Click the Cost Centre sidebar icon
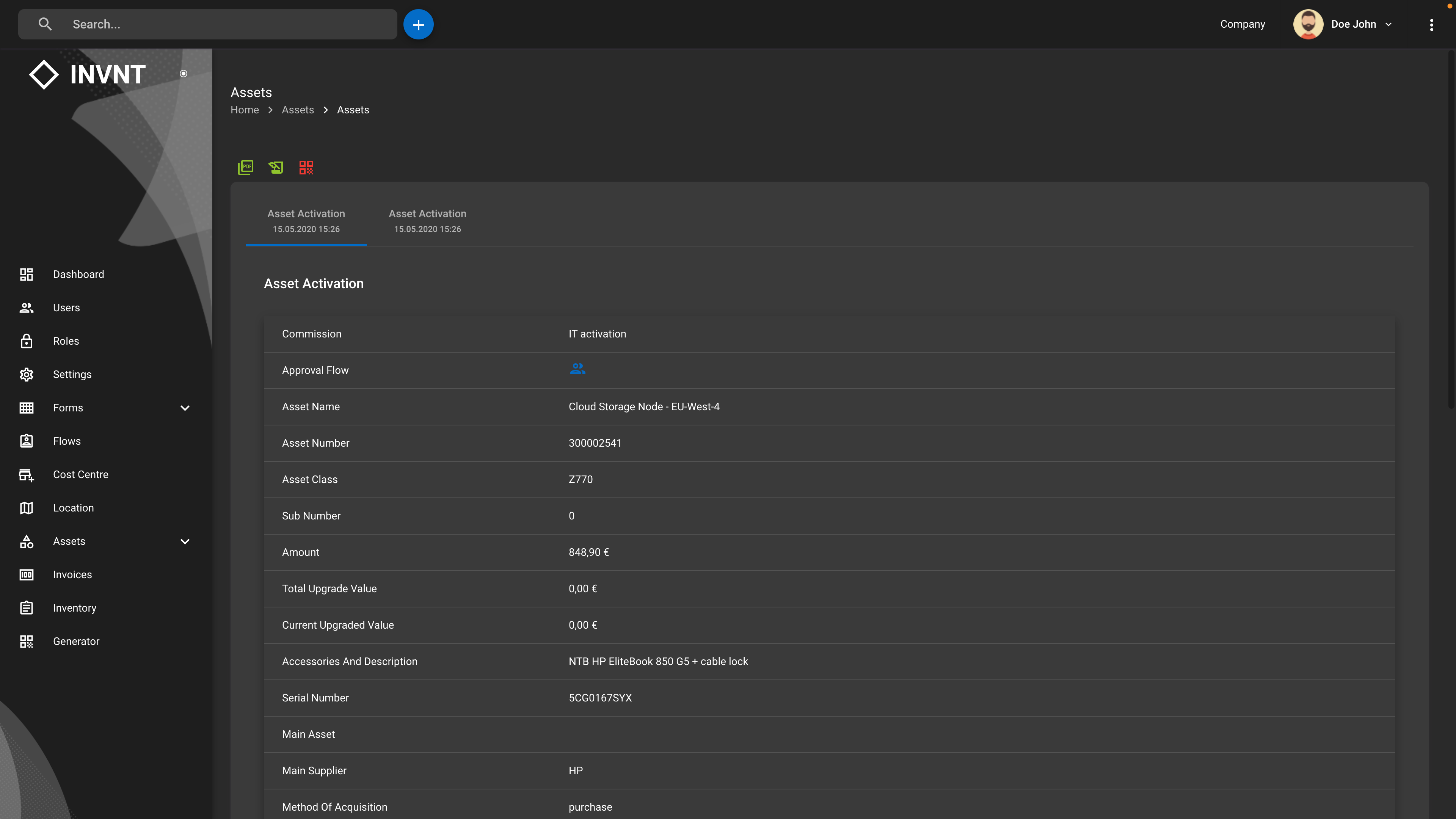Image resolution: width=1456 pixels, height=819 pixels. (x=27, y=475)
